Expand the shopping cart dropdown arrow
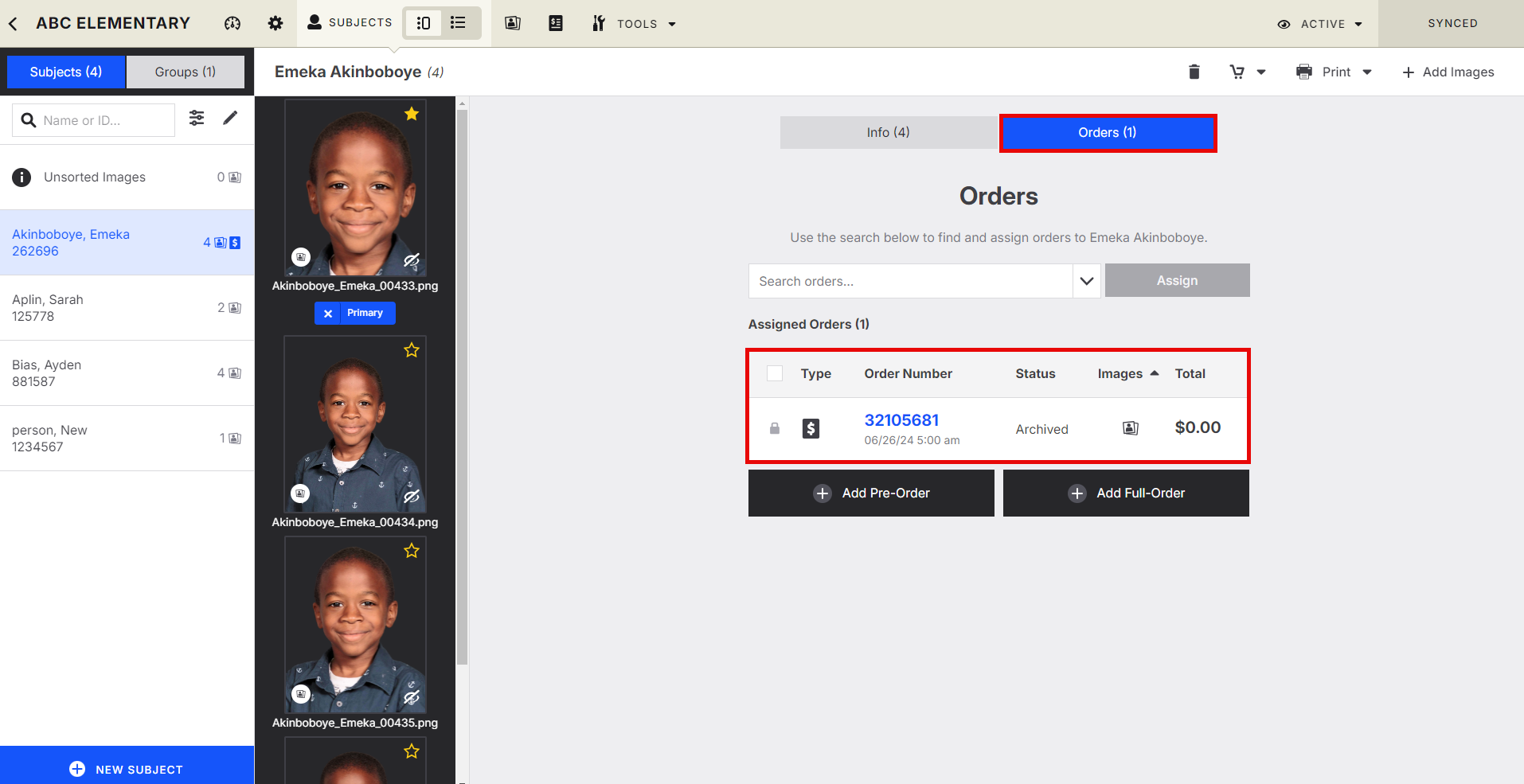Screen dimensions: 1524x784 pyautogui.click(x=1261, y=72)
